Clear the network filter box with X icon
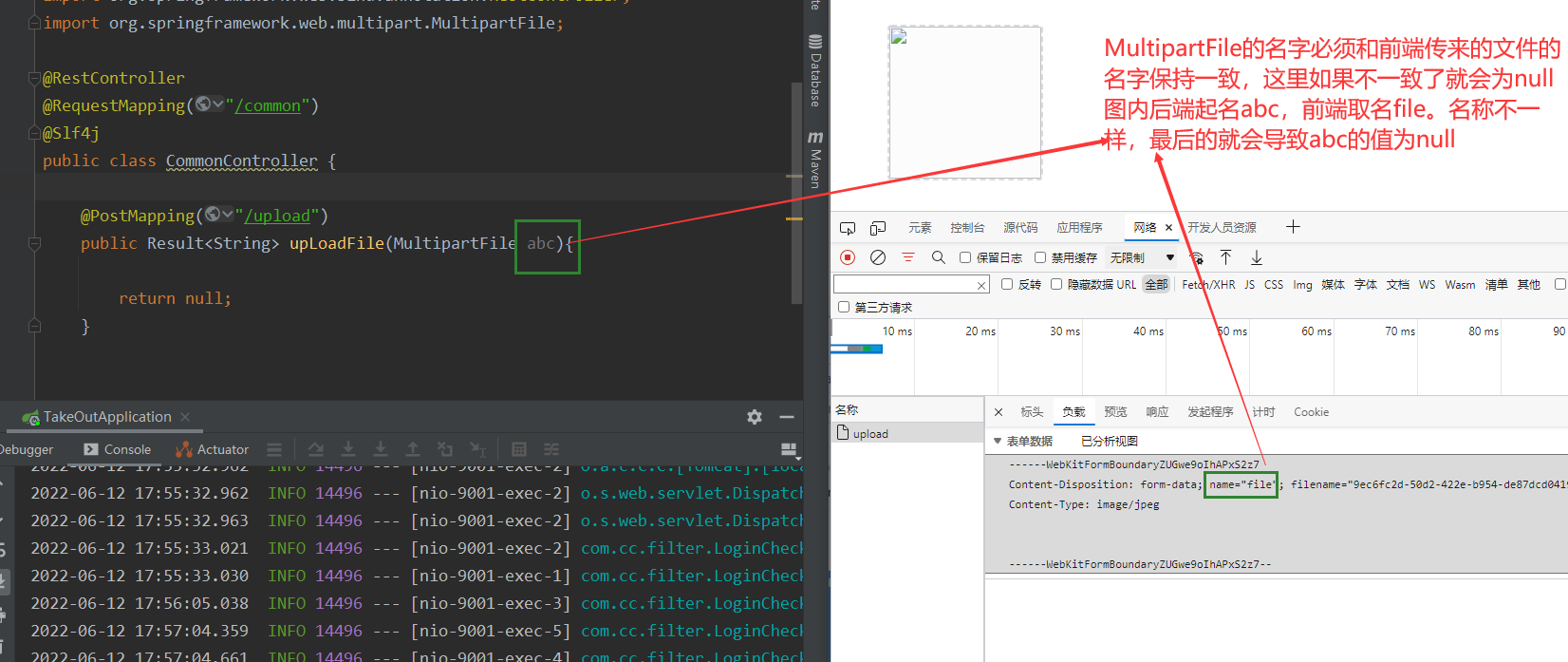This screenshot has height=662, width=1568. click(x=981, y=285)
